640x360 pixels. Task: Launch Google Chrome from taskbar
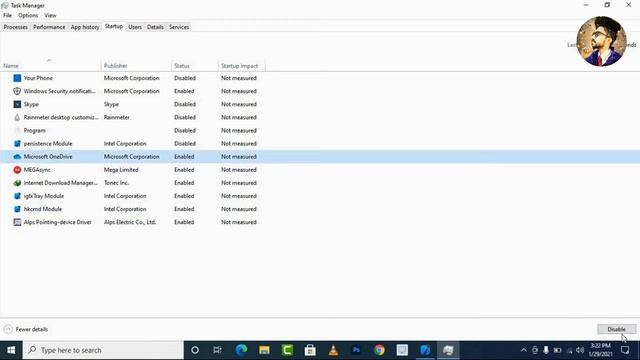tap(379, 350)
